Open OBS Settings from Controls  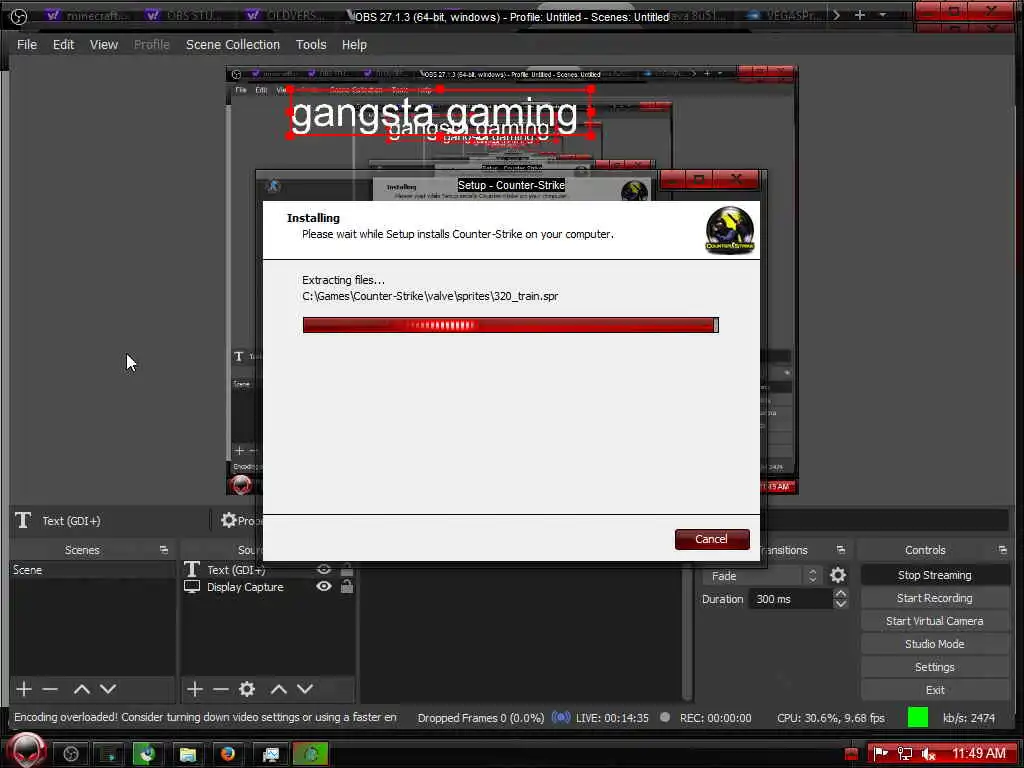(935, 667)
